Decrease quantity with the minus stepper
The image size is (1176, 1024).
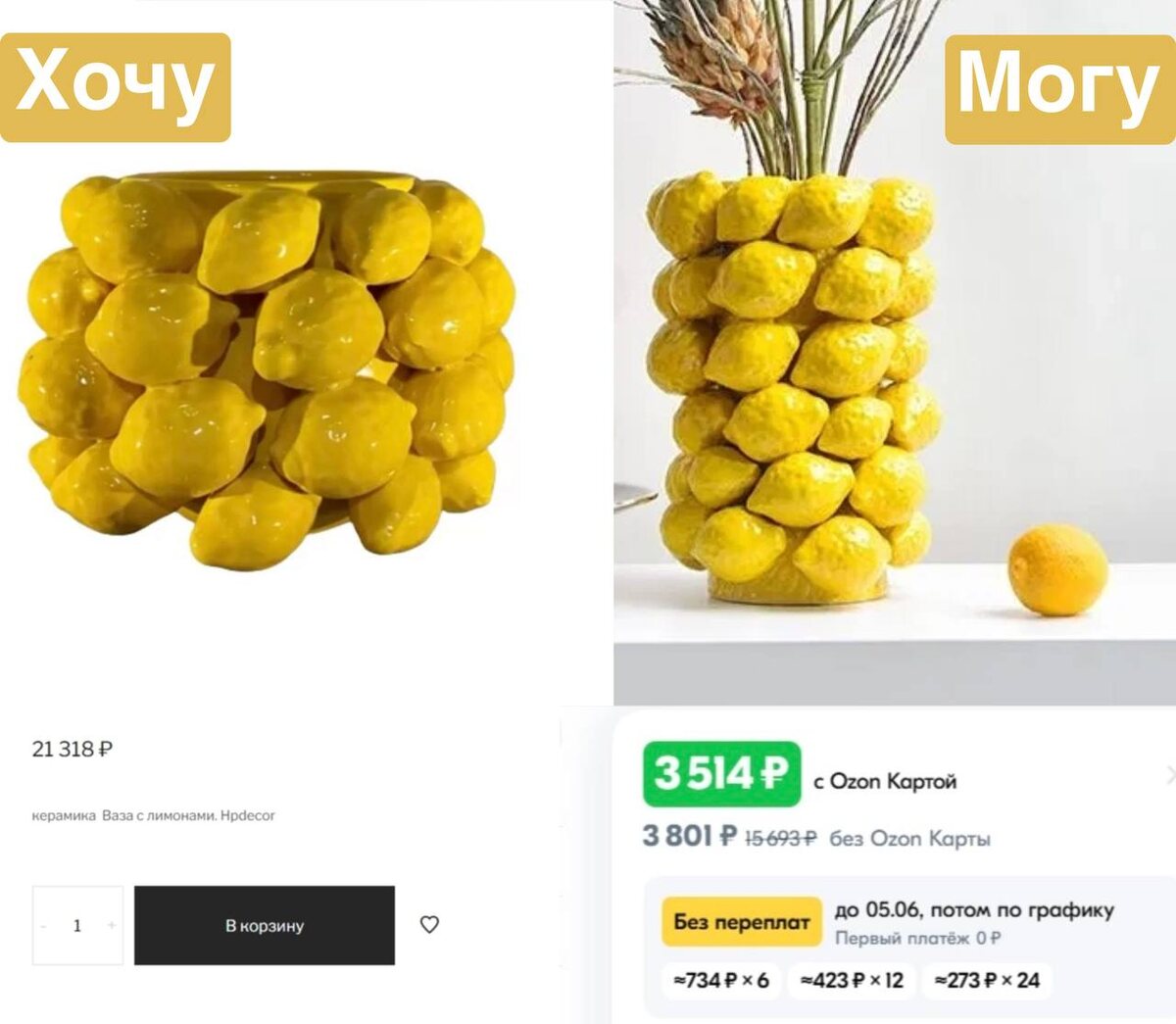coord(44,926)
